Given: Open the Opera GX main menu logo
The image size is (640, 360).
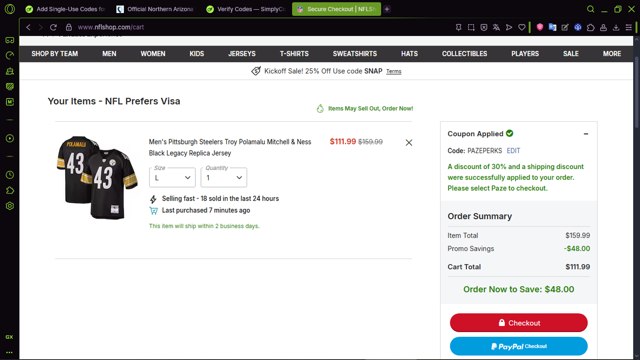Looking at the screenshot, I should 9,9.
